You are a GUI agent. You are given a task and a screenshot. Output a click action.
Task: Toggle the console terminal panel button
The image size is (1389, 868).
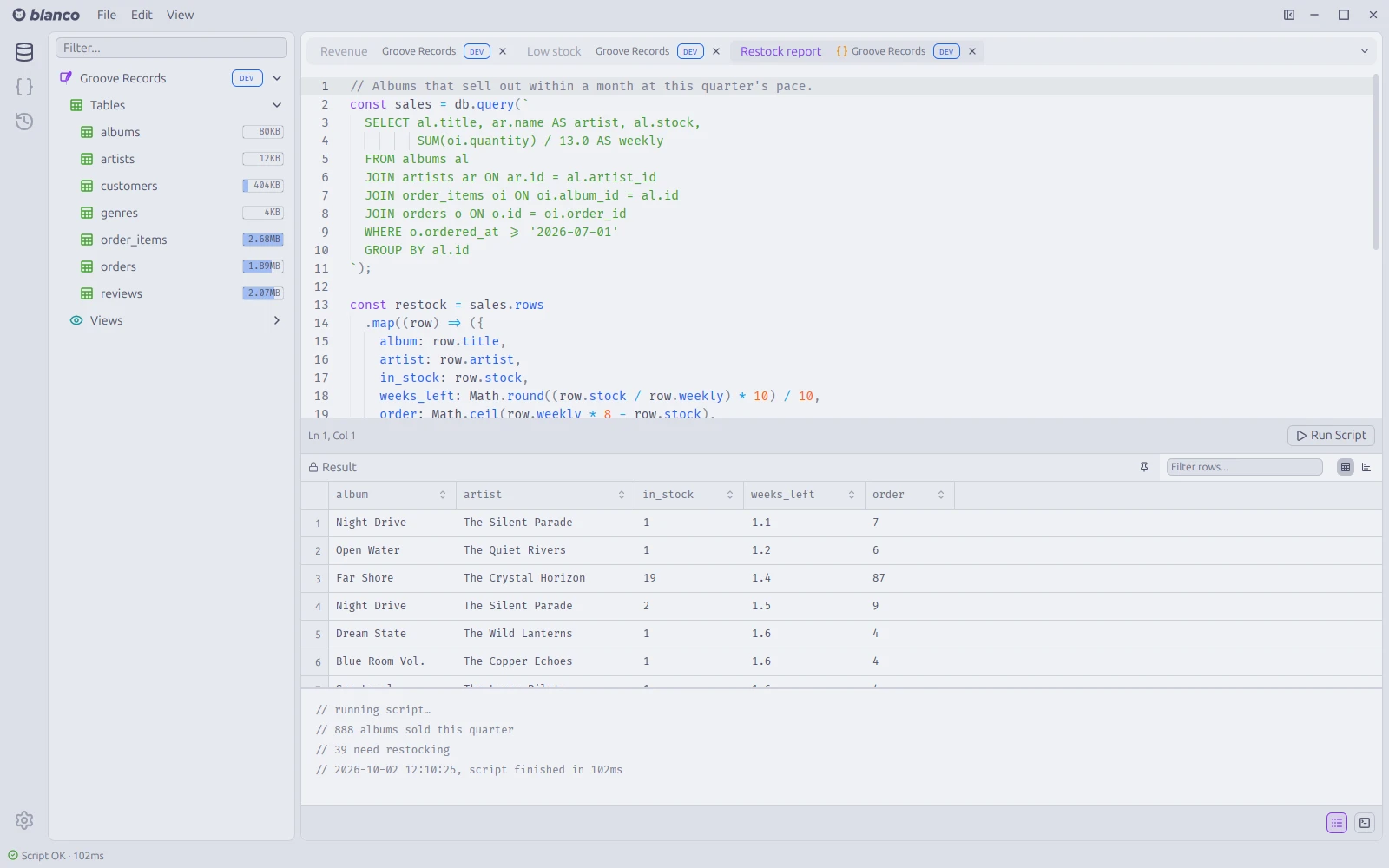click(x=1365, y=823)
